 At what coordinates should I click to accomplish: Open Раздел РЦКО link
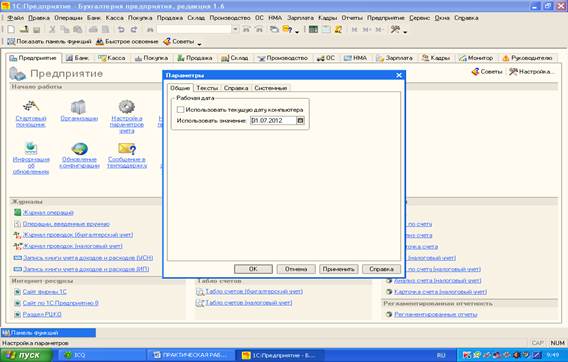(42, 314)
